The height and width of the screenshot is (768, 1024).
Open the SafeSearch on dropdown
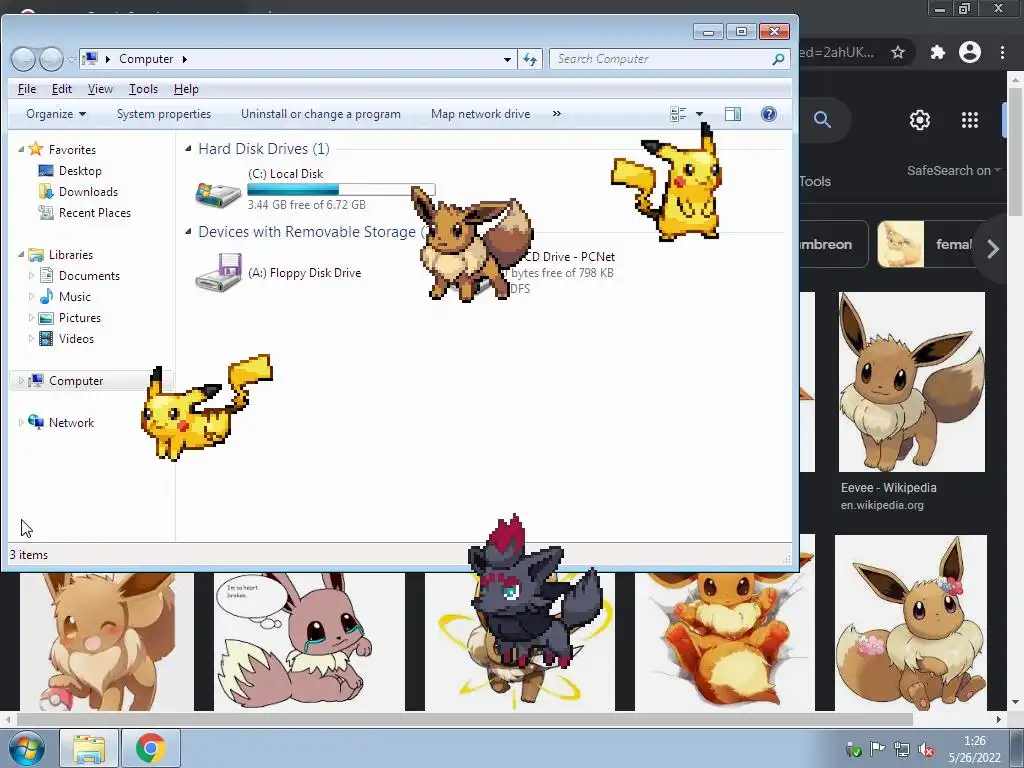point(953,171)
